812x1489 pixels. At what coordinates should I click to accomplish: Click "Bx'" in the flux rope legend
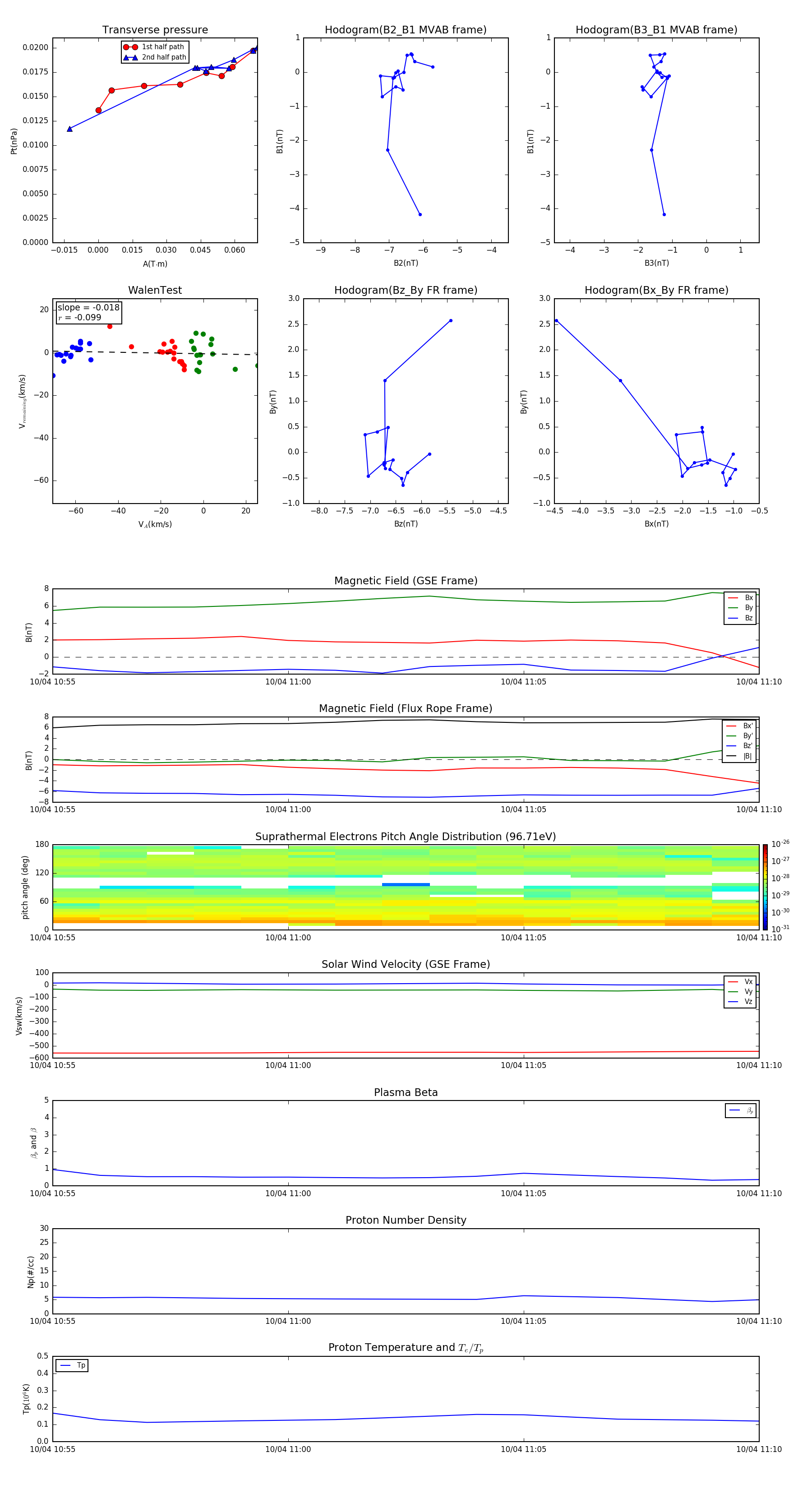point(748,726)
